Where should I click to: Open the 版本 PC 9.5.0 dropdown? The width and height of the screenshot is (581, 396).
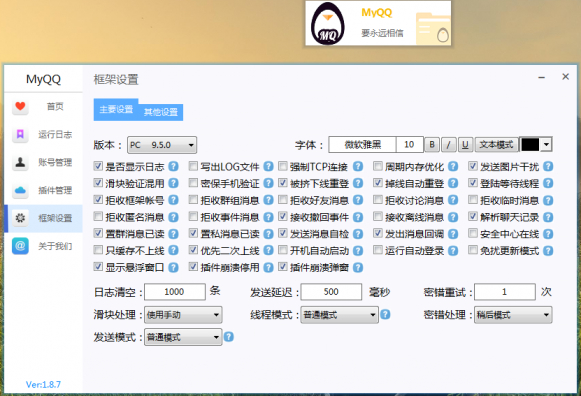162,145
